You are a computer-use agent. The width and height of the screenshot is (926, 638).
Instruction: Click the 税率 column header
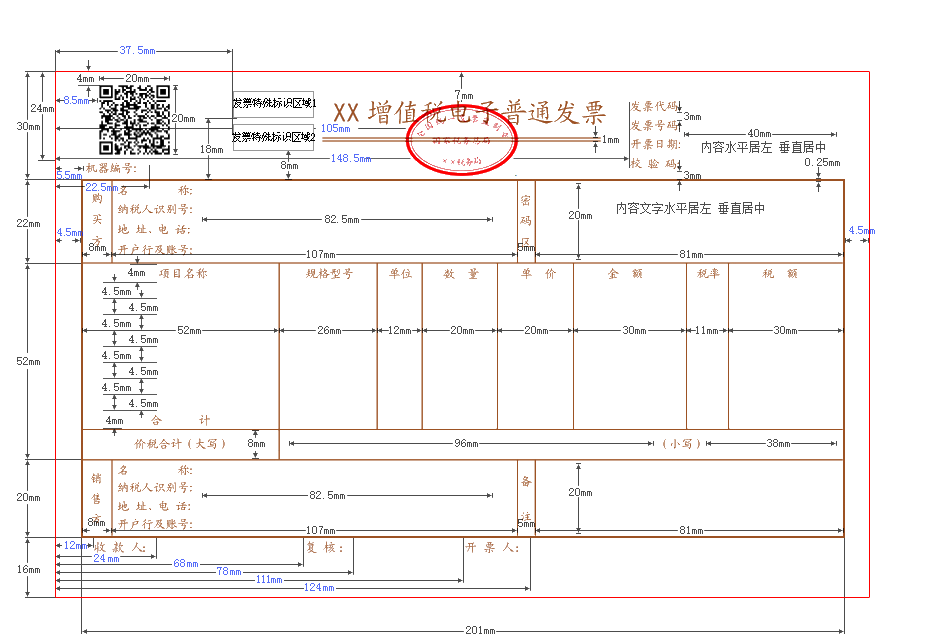pyautogui.click(x=708, y=274)
